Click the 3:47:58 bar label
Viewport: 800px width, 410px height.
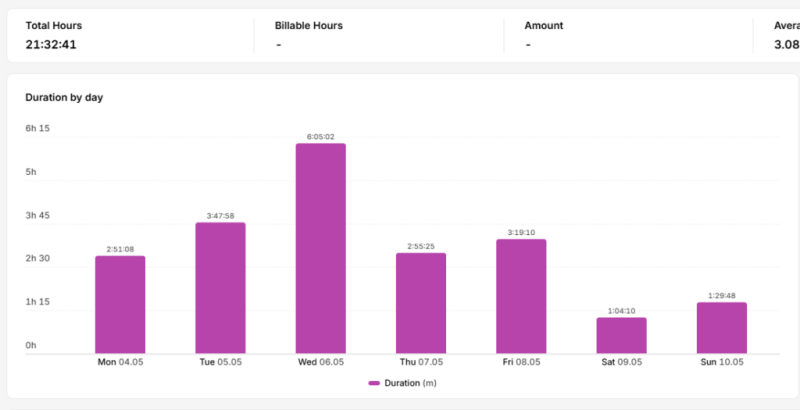(x=220, y=216)
